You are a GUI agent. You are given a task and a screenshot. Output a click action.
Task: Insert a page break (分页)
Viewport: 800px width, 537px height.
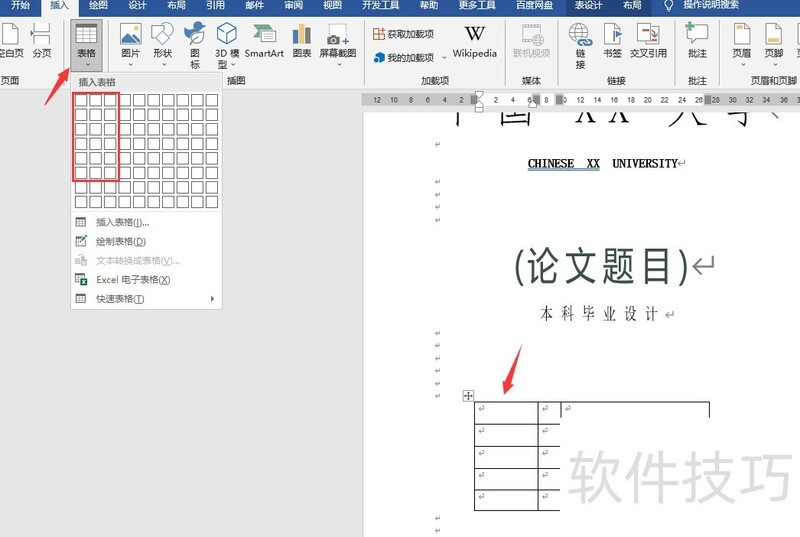coord(41,41)
